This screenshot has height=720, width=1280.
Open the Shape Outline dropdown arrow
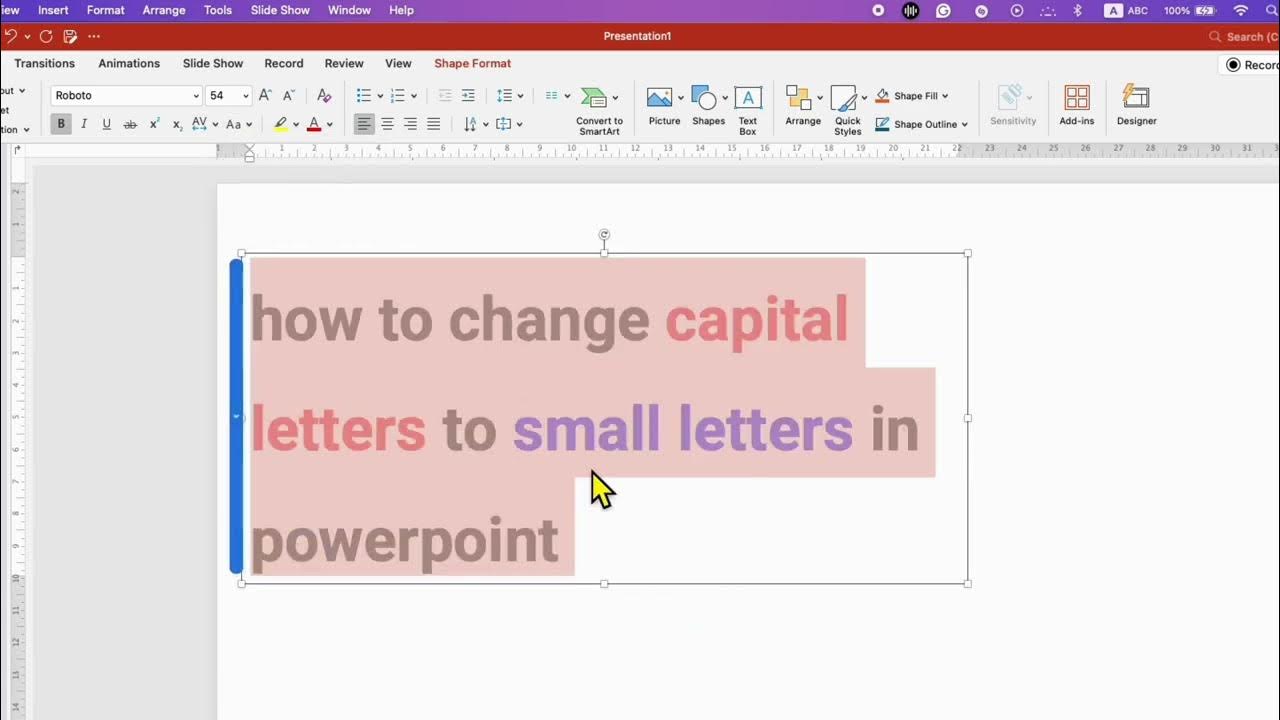[965, 125]
